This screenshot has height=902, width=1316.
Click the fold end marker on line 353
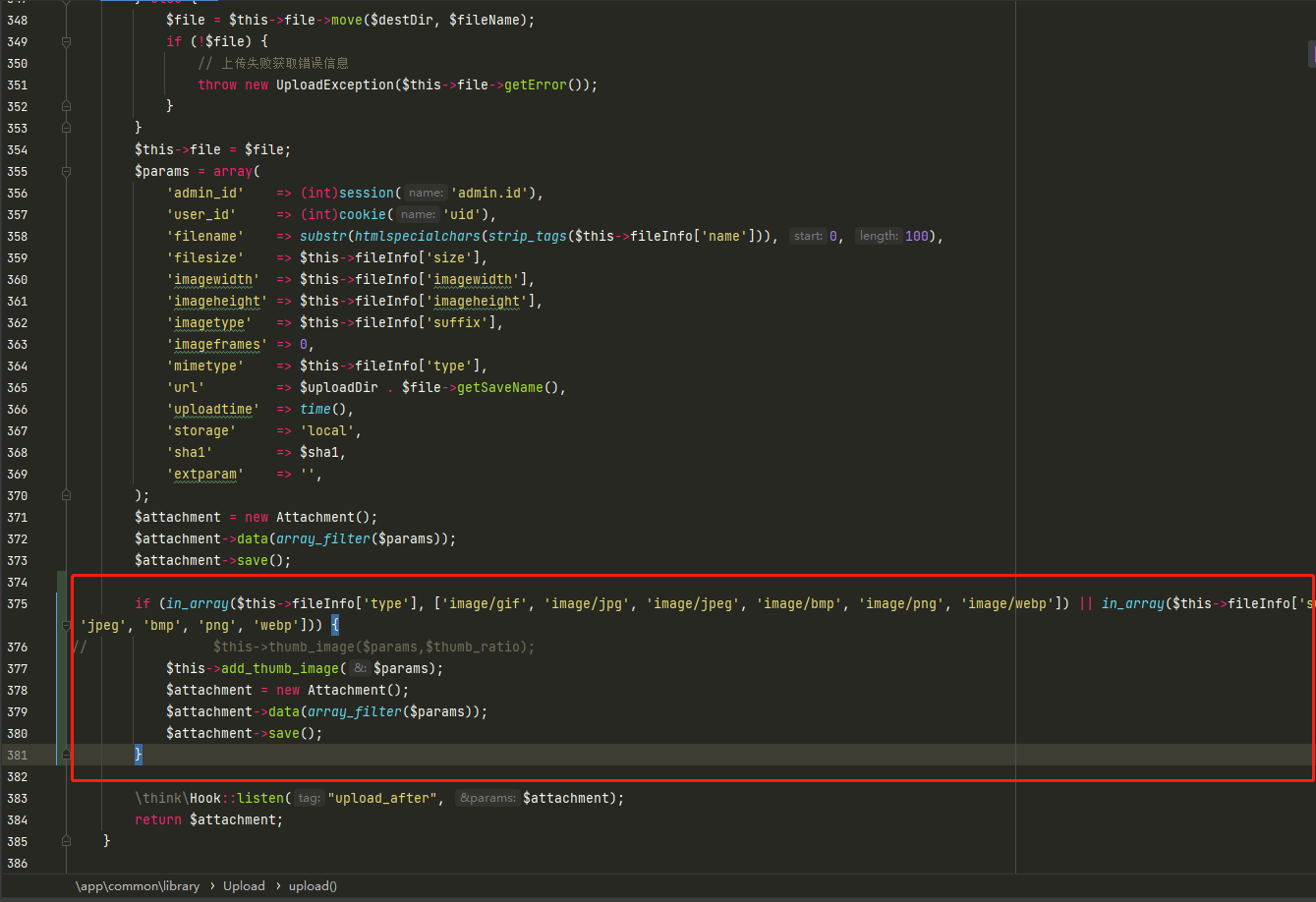(66, 128)
